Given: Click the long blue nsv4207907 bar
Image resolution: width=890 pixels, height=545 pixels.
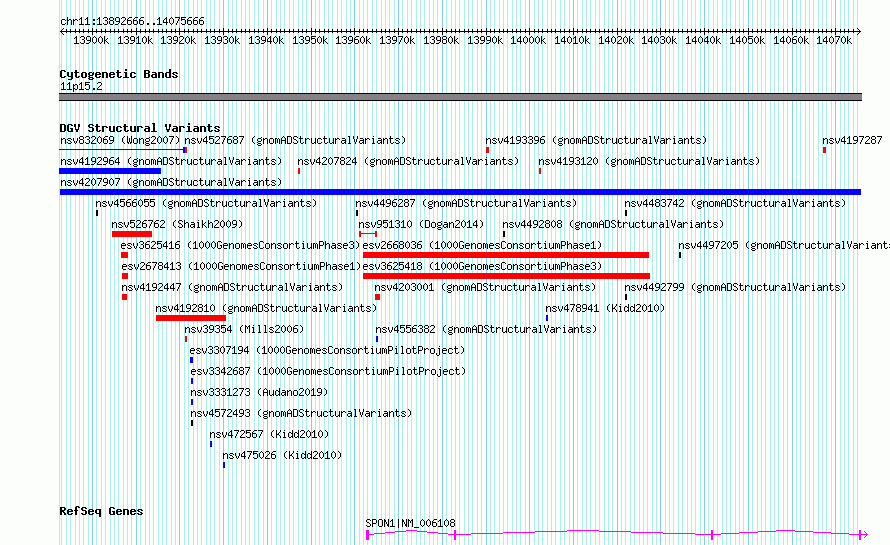Looking at the screenshot, I should [460, 192].
